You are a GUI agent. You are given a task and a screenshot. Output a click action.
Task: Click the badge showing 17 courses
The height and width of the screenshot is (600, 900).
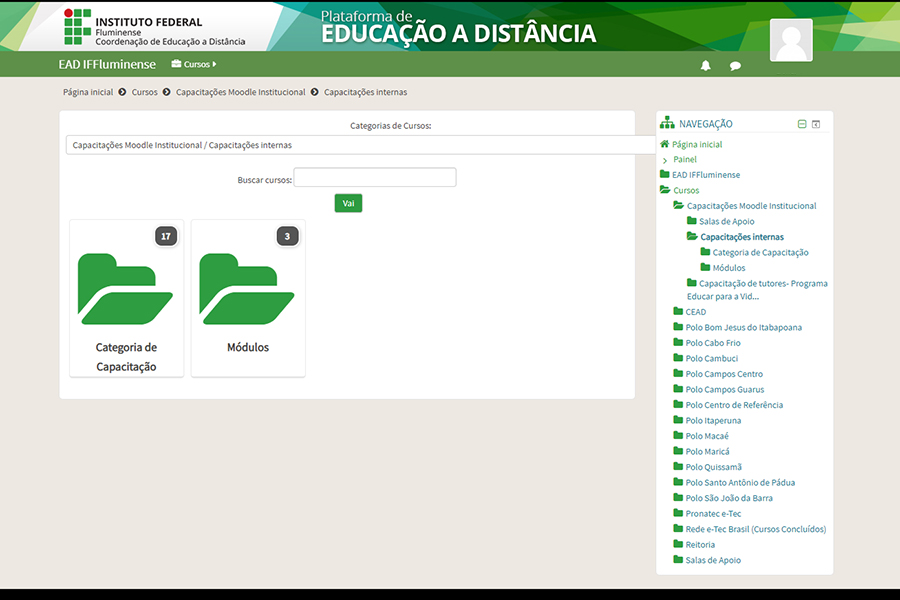(x=166, y=236)
